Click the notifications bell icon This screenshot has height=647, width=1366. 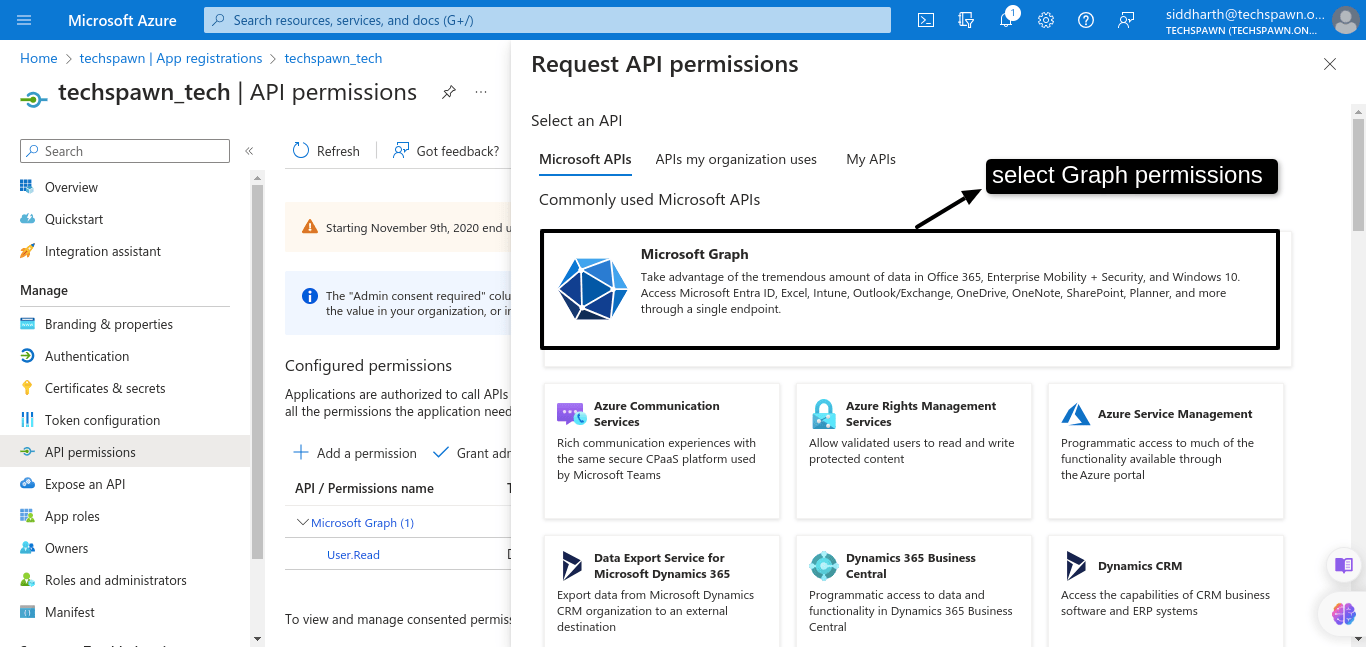1006,20
